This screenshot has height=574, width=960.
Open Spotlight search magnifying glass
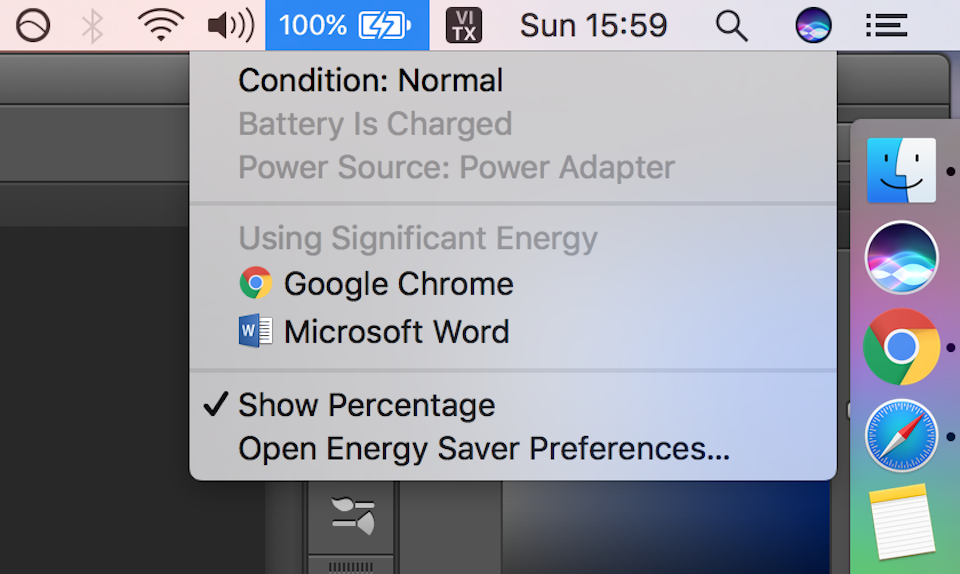pyautogui.click(x=732, y=25)
